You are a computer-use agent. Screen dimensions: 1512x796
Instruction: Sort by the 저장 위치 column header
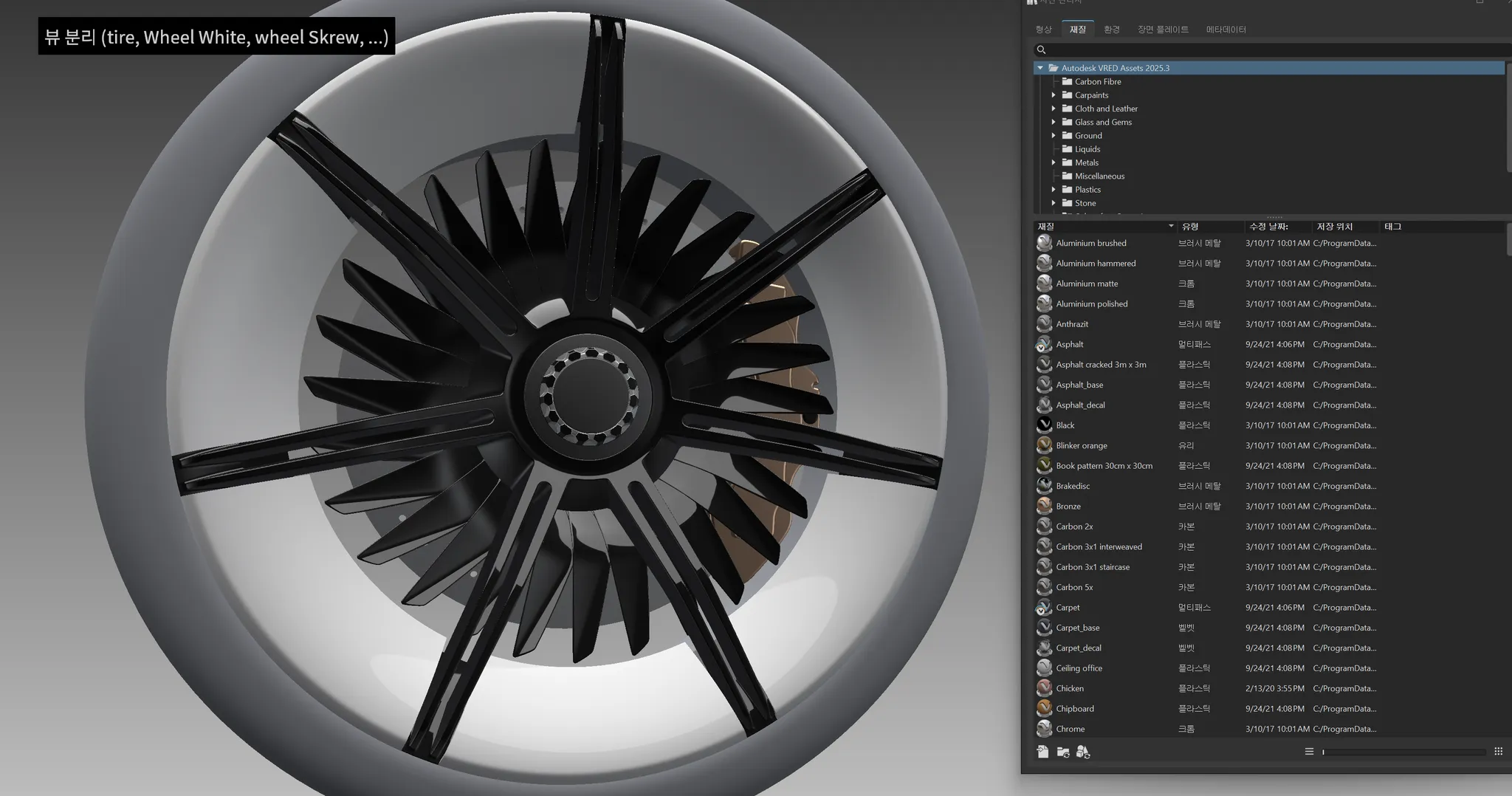click(1345, 227)
